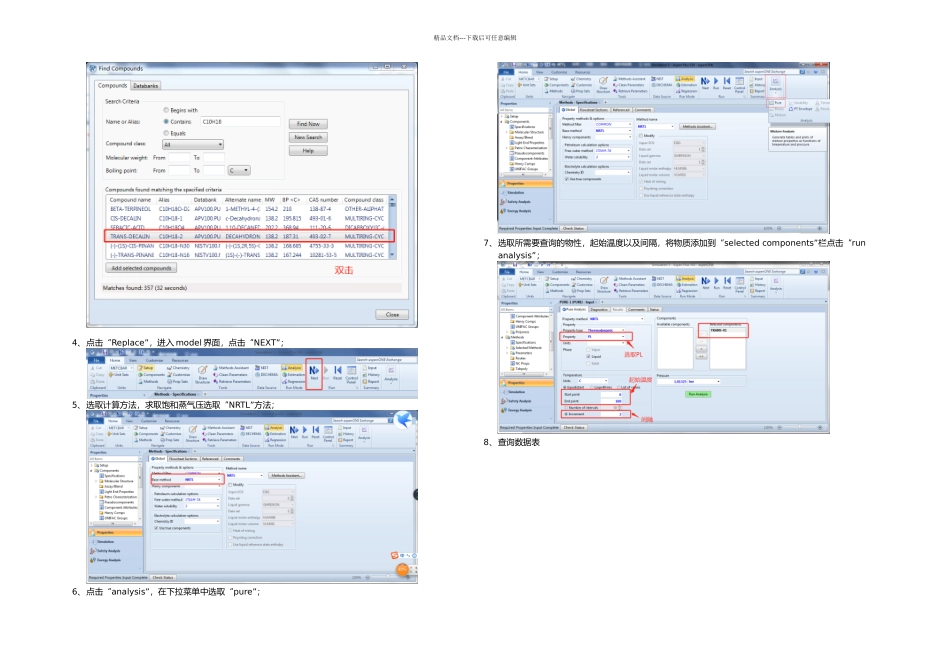Click Clean Parameters in Pure Analysis window ribbon
This screenshot has height=672, width=950.
click(631, 284)
